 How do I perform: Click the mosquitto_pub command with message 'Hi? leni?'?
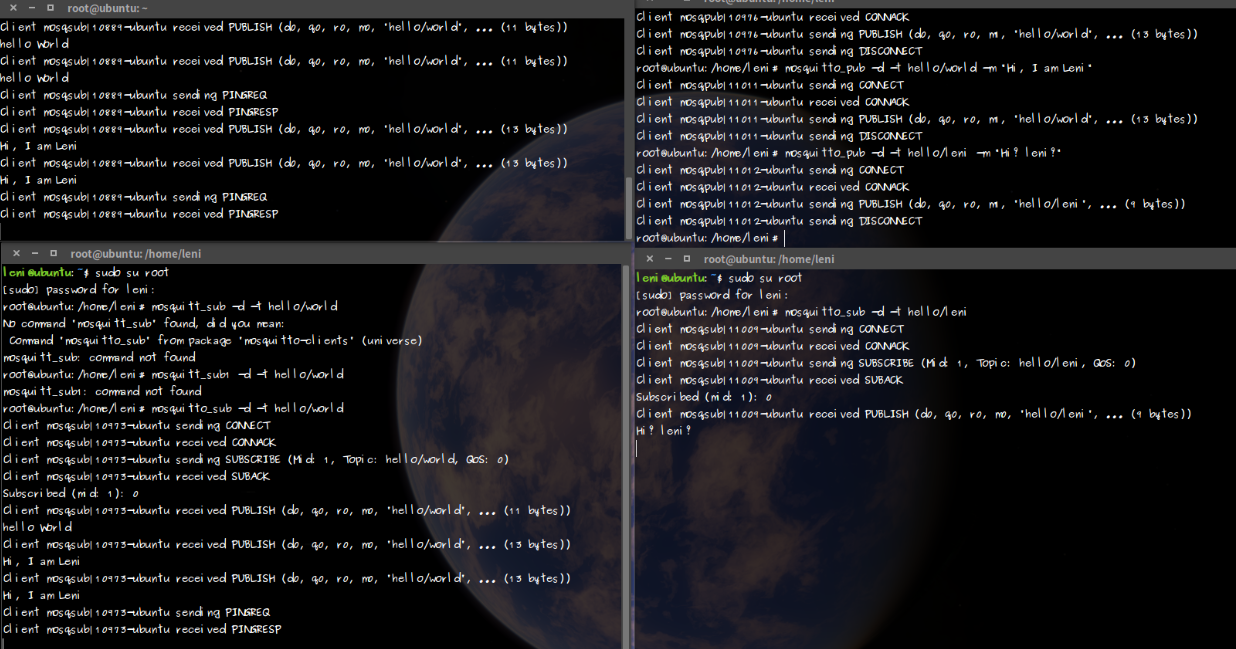point(848,153)
